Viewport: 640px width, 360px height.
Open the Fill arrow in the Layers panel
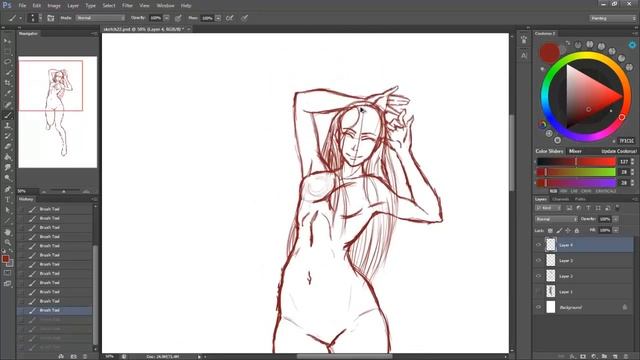point(616,231)
